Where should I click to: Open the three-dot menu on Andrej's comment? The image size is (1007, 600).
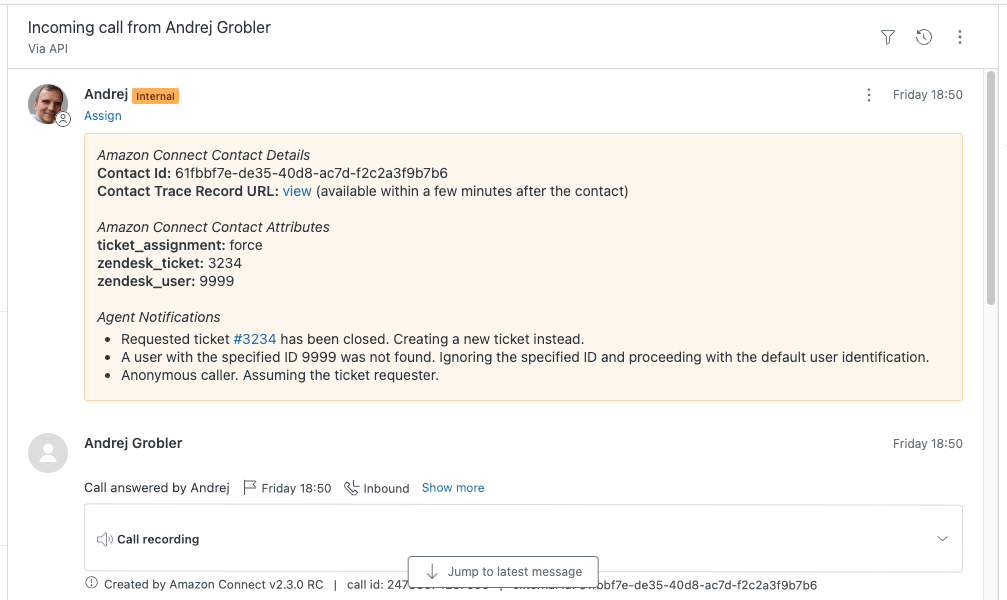[x=868, y=95]
